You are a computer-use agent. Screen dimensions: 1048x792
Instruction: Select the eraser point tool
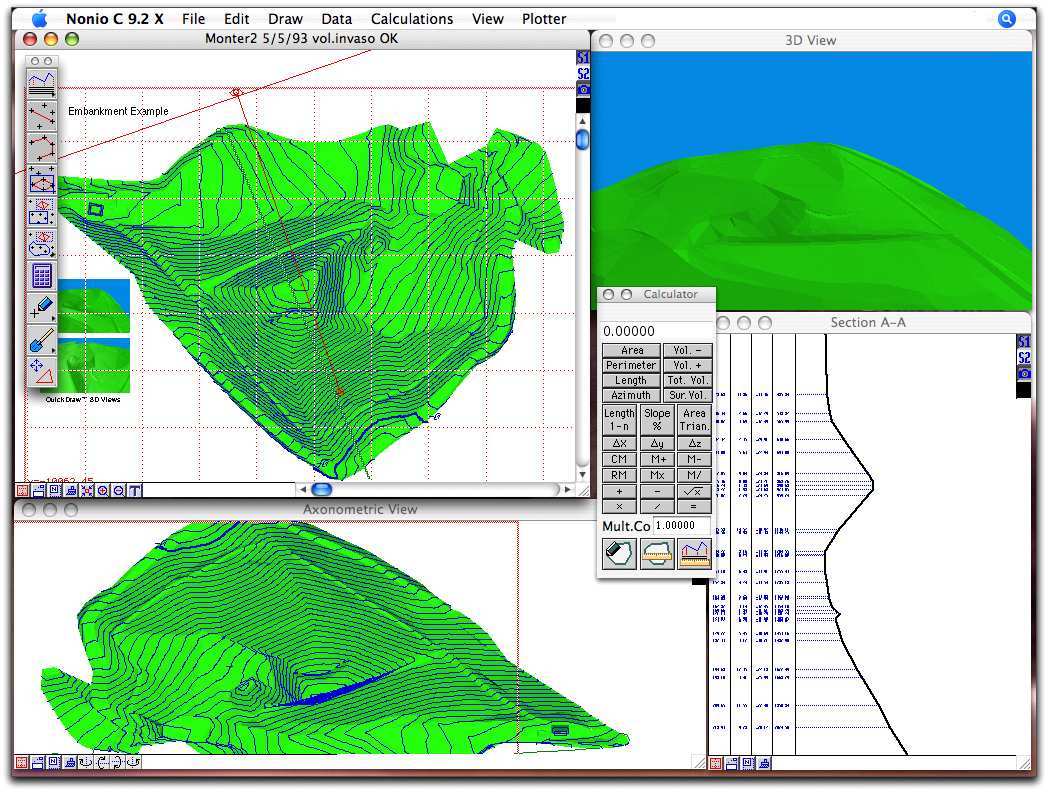[41, 308]
